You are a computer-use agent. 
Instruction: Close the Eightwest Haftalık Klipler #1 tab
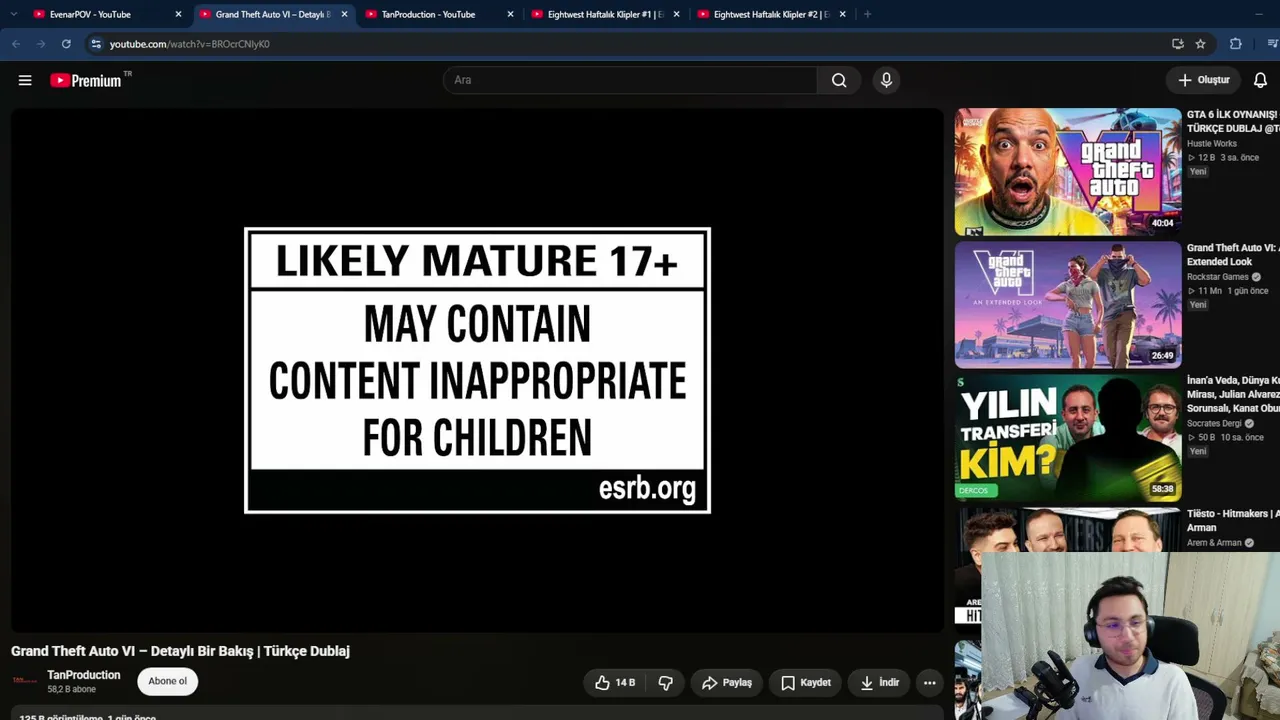coord(676,14)
